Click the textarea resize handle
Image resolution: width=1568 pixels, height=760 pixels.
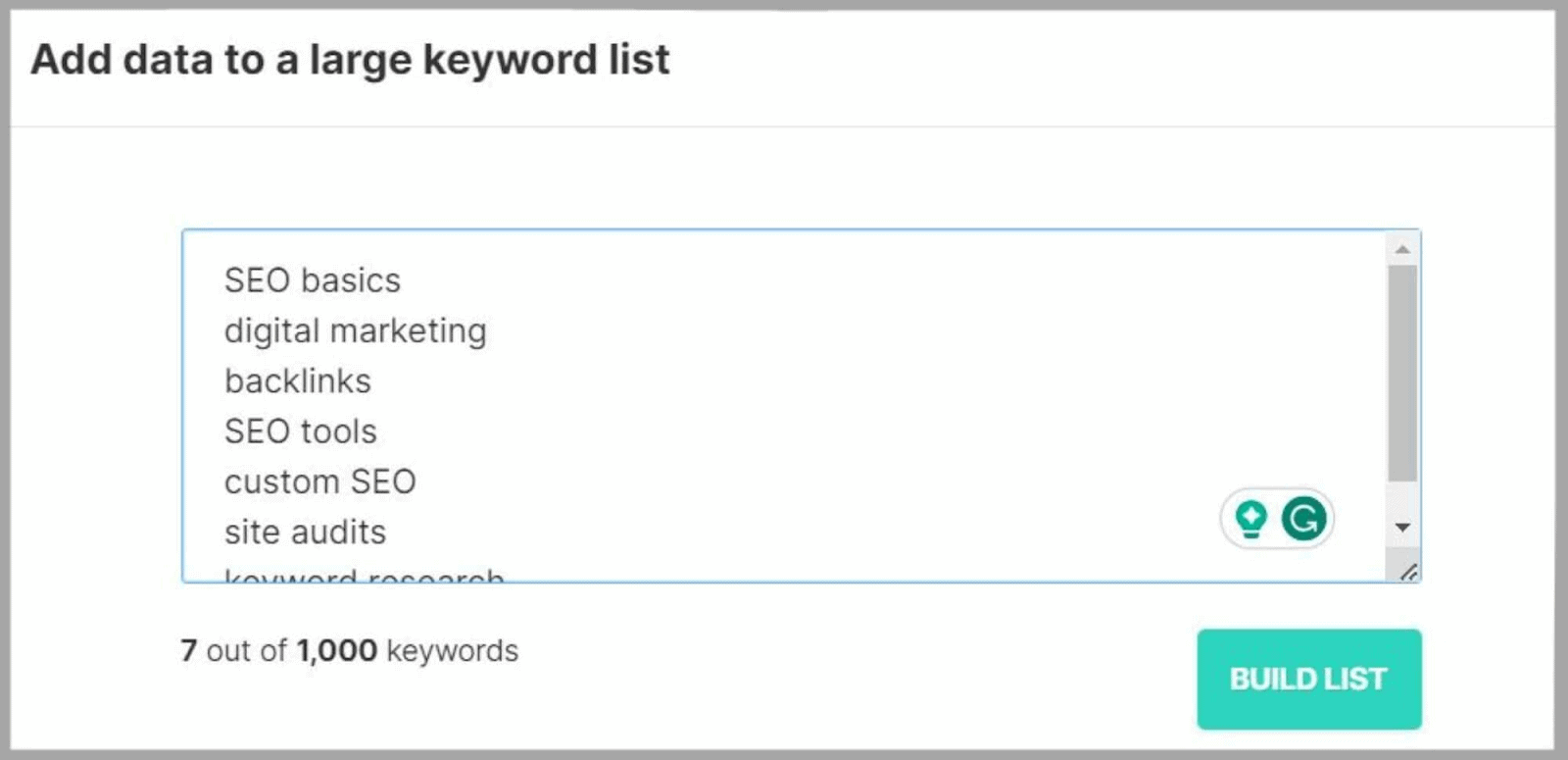[1409, 572]
